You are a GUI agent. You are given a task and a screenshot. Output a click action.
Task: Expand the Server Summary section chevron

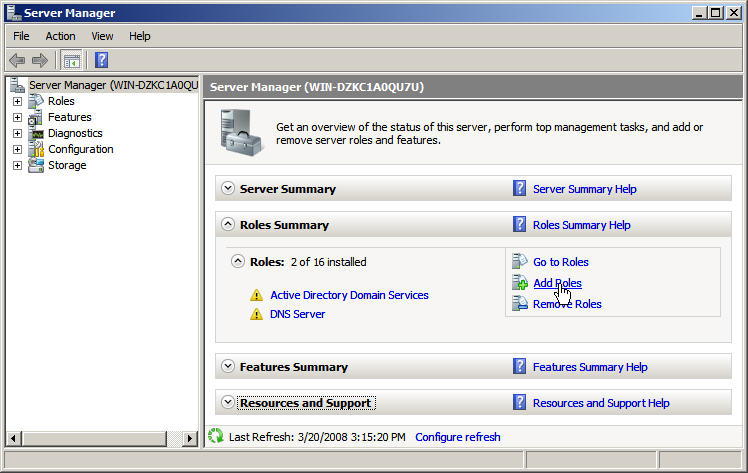(228, 188)
